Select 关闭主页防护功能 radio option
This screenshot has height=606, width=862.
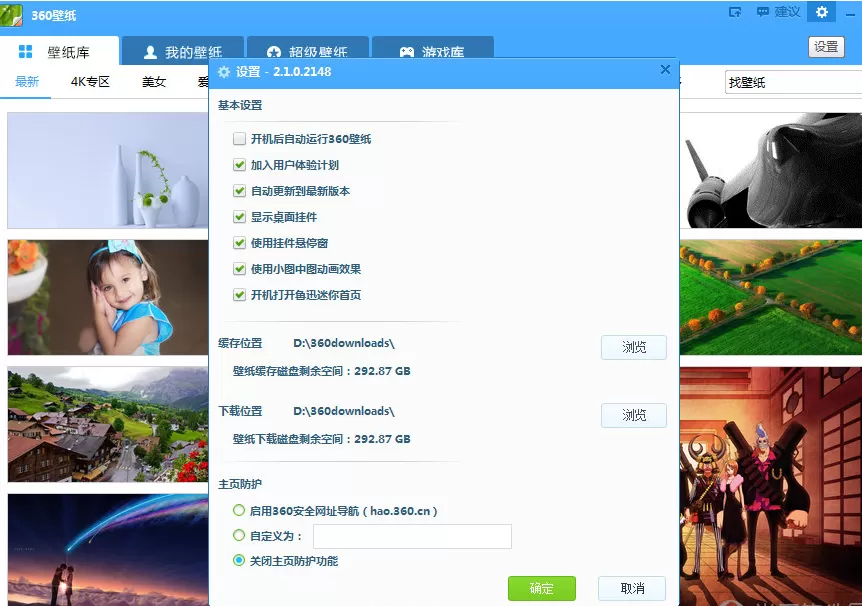pyautogui.click(x=239, y=560)
